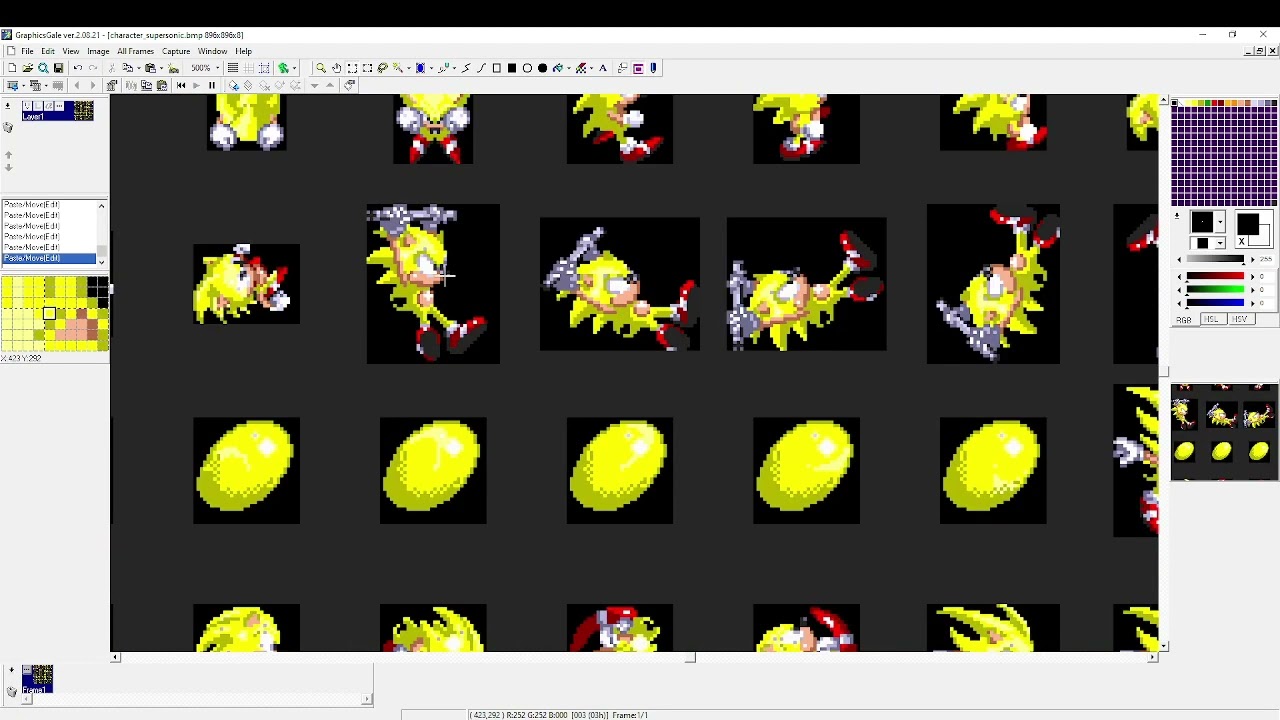The image size is (1280, 720).
Task: Select the filled Ellipse tool
Action: point(542,68)
